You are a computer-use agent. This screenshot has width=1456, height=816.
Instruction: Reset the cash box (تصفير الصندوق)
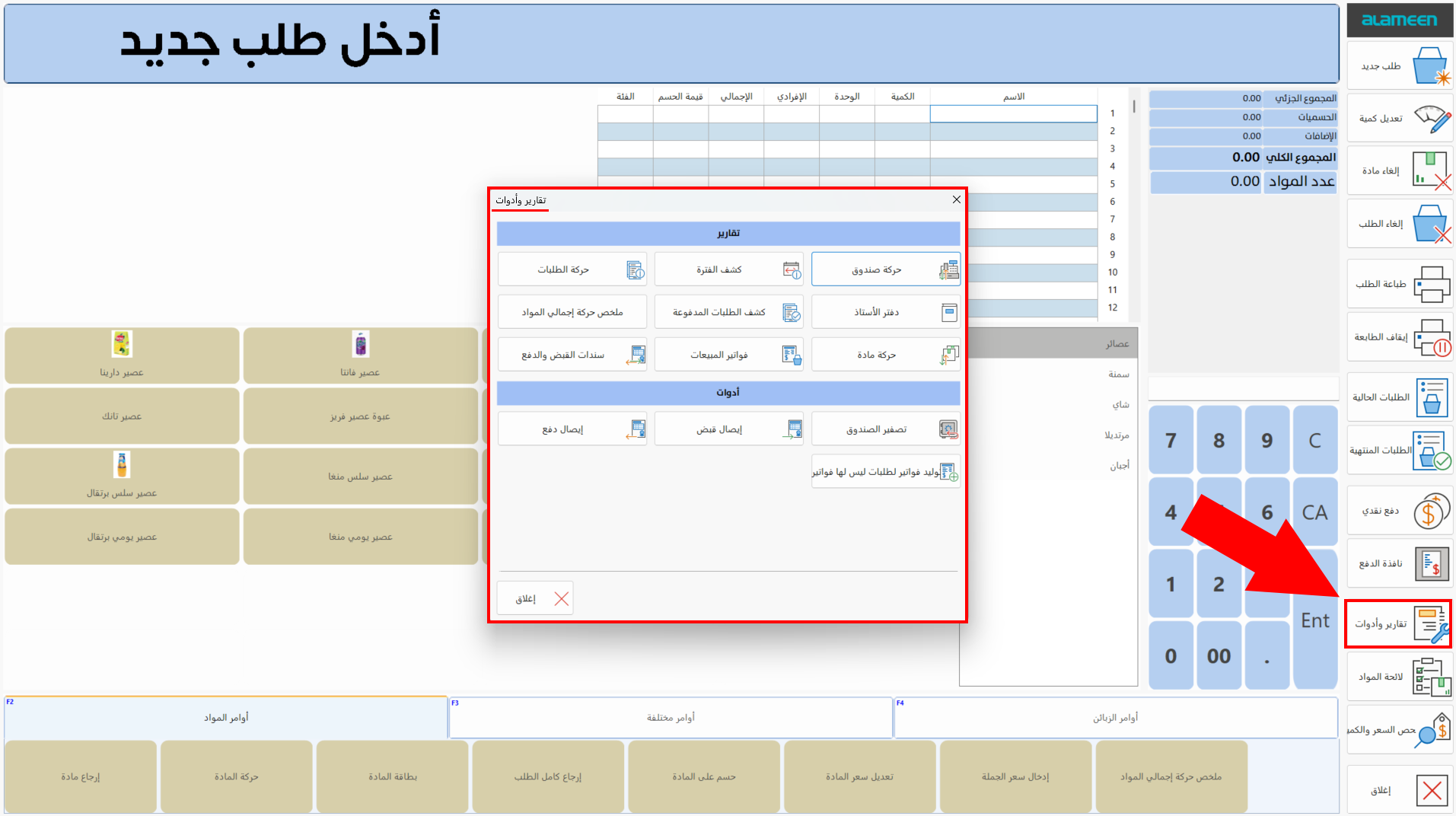pyautogui.click(x=885, y=428)
